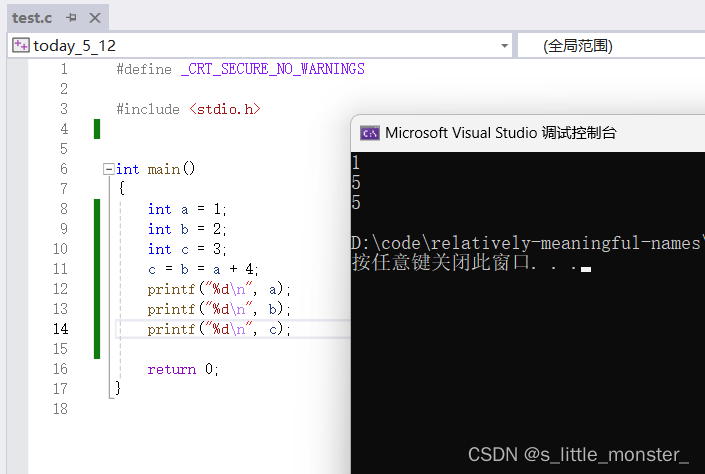705x474 pixels.
Task: Pin the test.c editor tab
Action: 71,18
